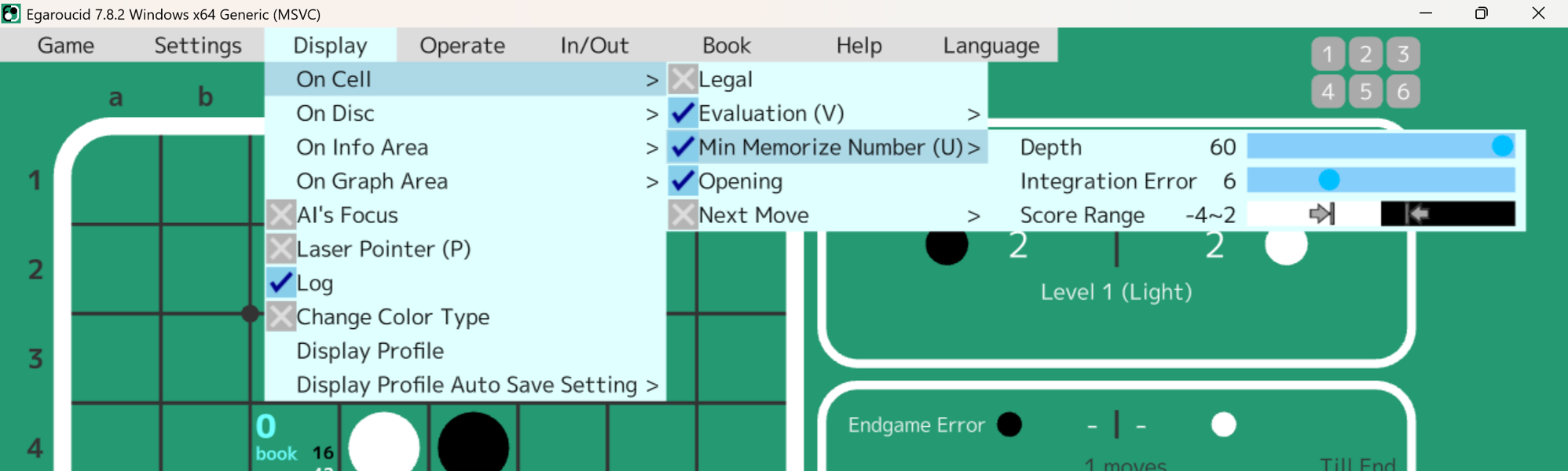Select number button 1
The width and height of the screenshot is (1568, 471).
click(1328, 54)
